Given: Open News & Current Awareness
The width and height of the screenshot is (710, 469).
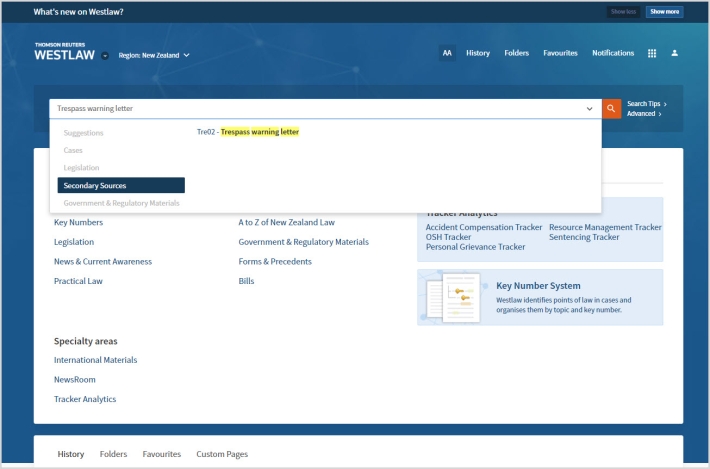Looking at the screenshot, I should tap(103, 261).
